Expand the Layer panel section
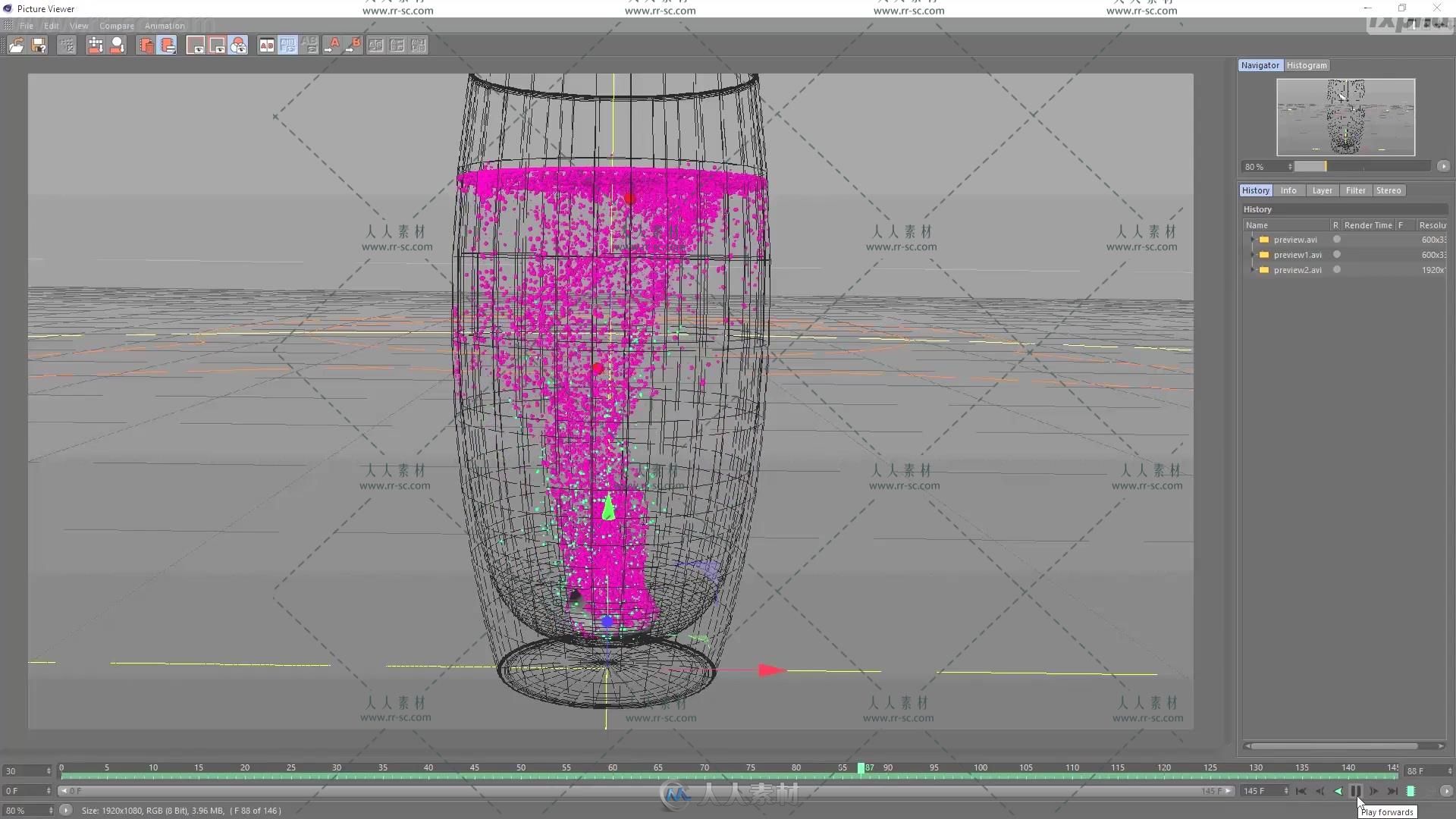 [1321, 190]
